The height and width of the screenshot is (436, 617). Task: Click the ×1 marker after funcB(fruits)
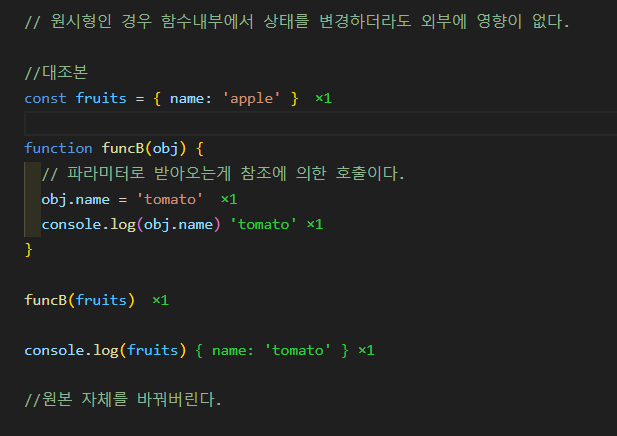(161, 301)
